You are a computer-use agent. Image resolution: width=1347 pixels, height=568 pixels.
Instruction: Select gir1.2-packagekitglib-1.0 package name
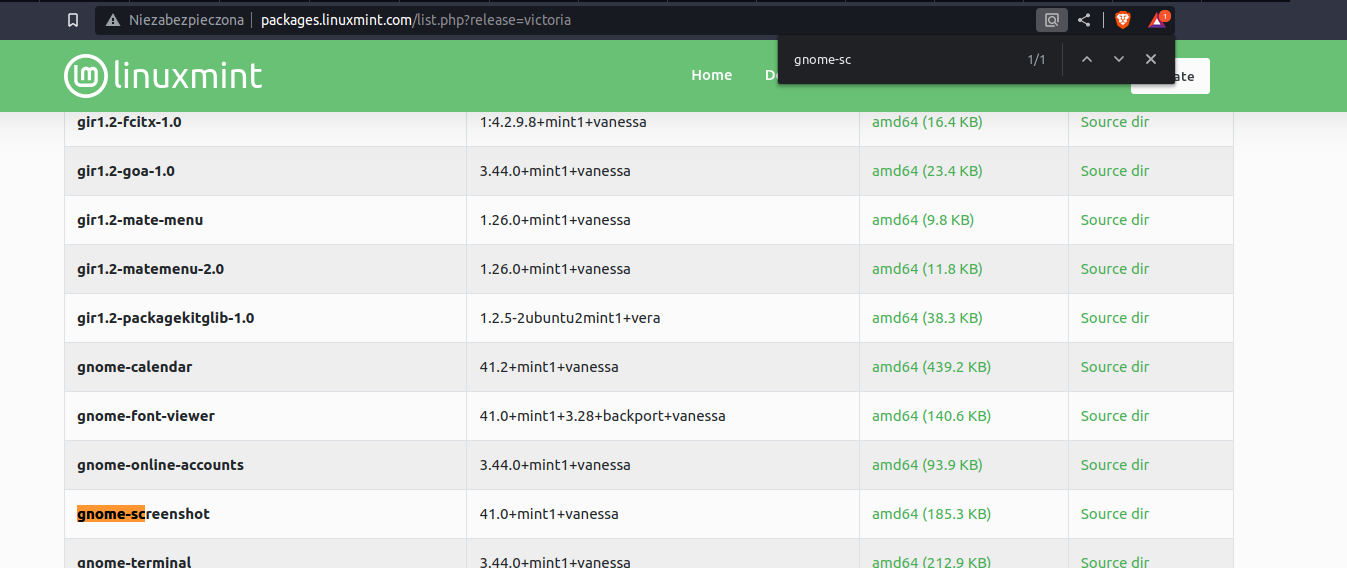point(166,318)
